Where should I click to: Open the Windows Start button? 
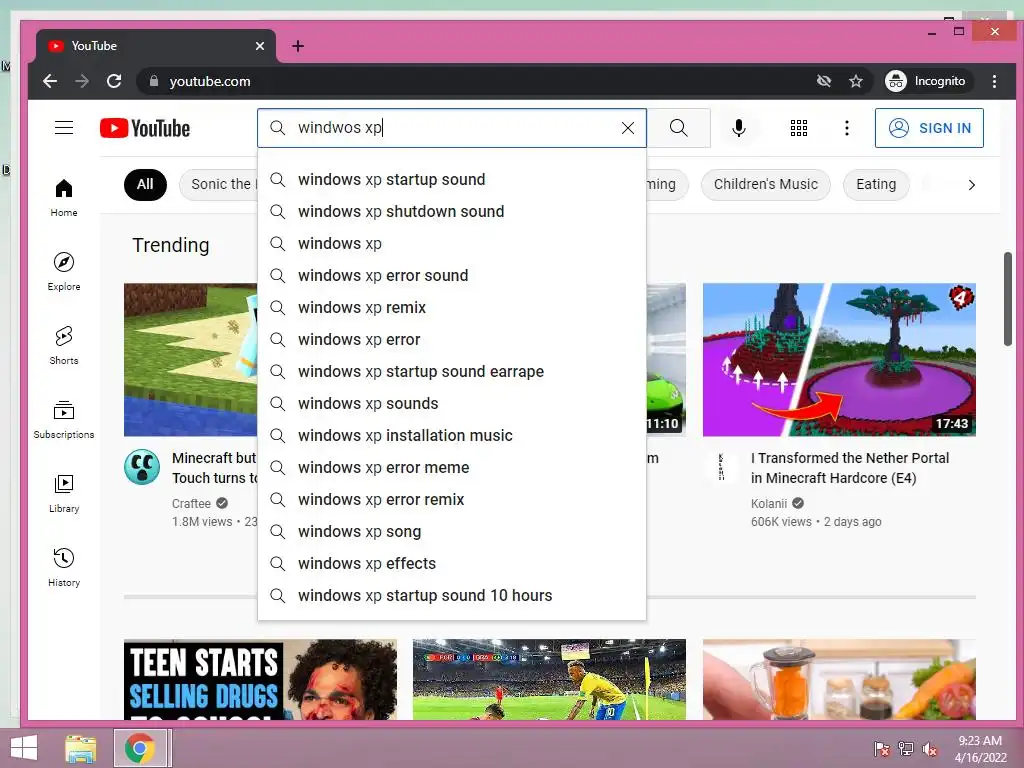click(x=24, y=748)
